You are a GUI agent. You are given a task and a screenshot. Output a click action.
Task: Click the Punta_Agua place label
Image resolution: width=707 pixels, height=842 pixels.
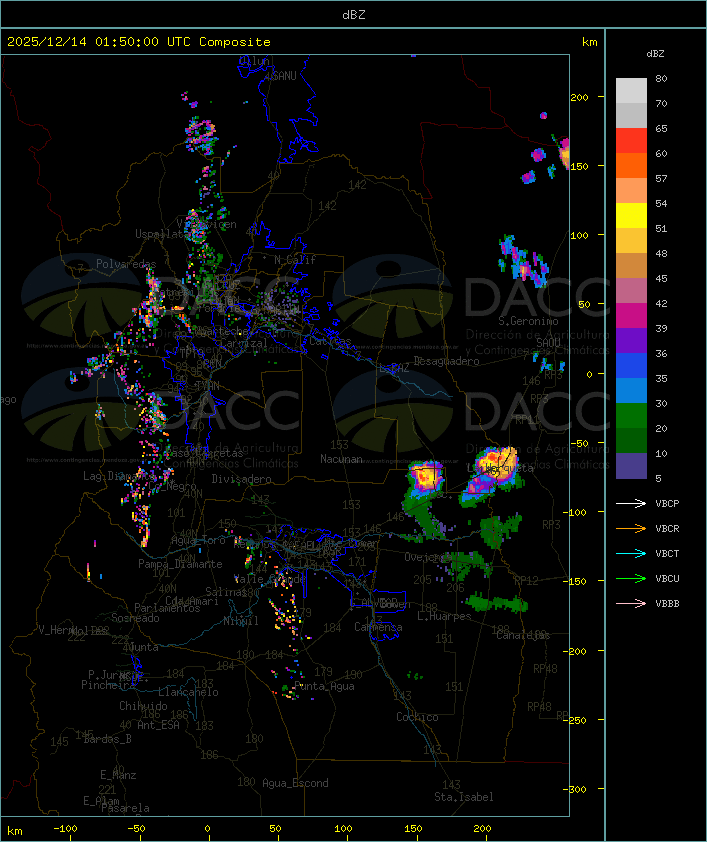click(324, 686)
